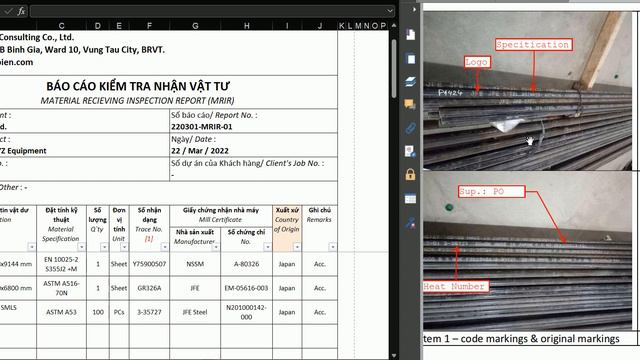
Task: Open filter dropdown for Unit column
Action: point(124,247)
